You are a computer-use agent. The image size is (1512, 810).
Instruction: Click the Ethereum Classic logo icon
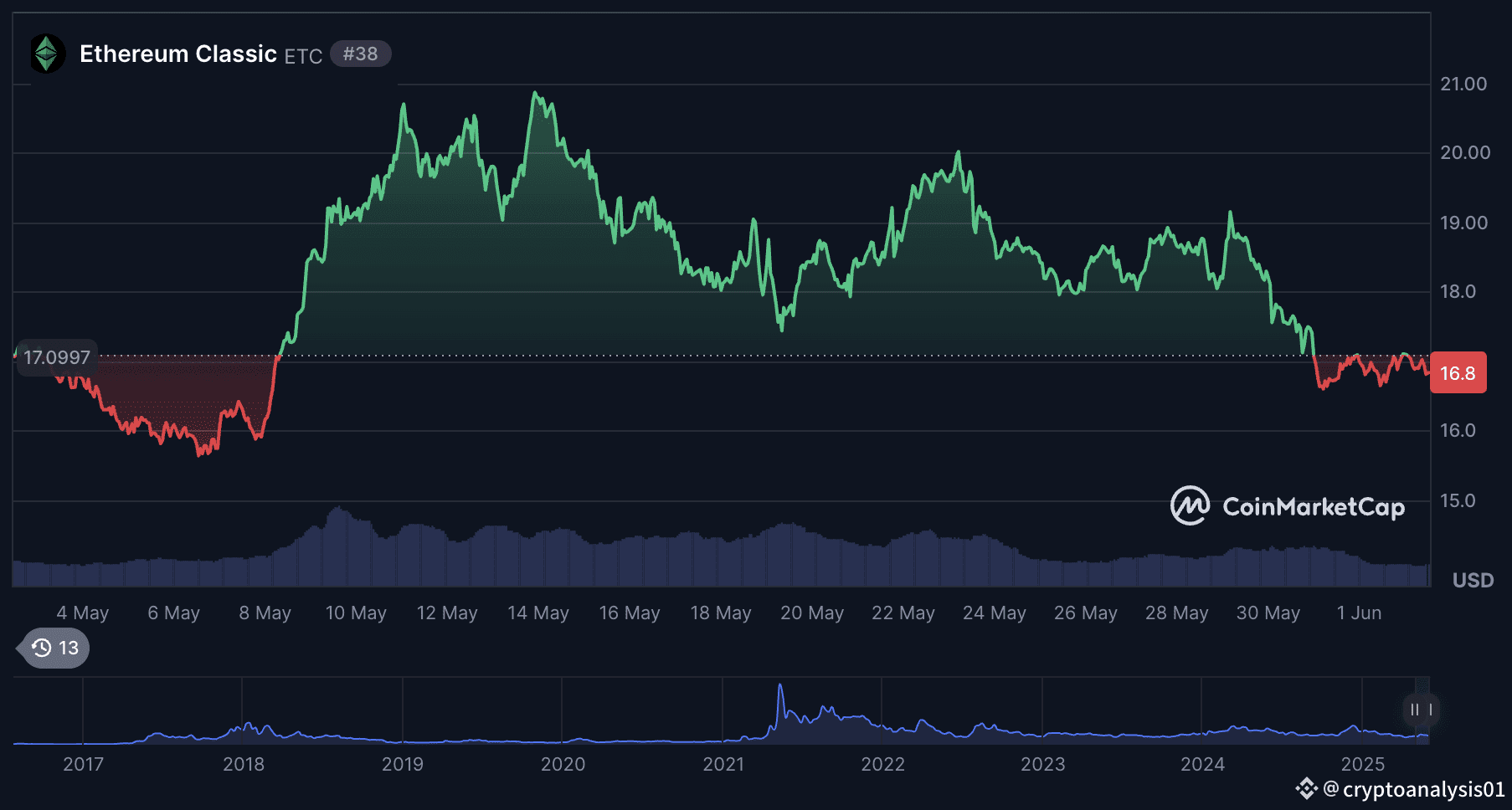pyautogui.click(x=47, y=54)
